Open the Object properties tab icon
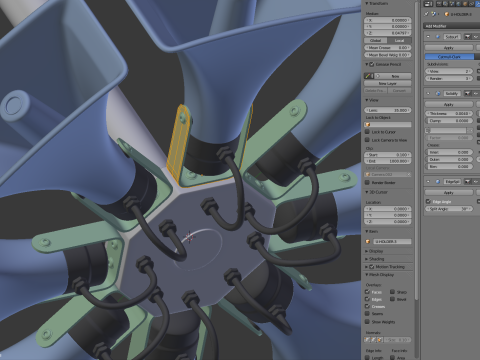The width and height of the screenshot is (480, 360). 465,4
